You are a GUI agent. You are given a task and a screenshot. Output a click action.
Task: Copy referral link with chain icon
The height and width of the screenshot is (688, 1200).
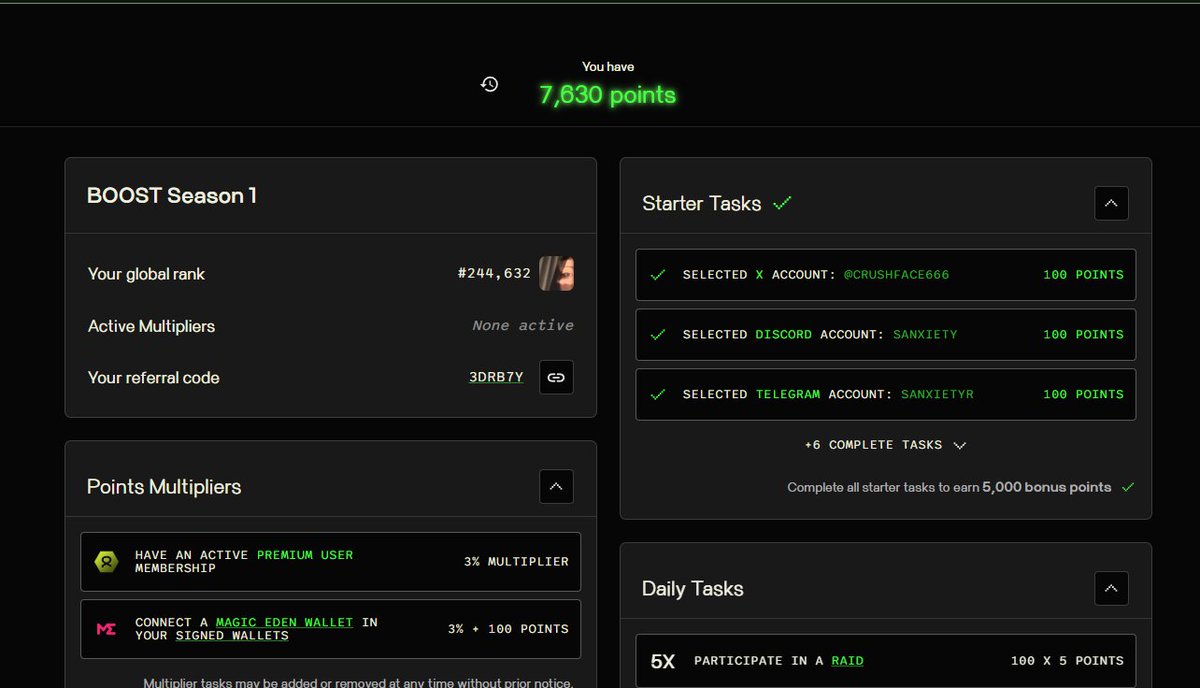coord(557,377)
